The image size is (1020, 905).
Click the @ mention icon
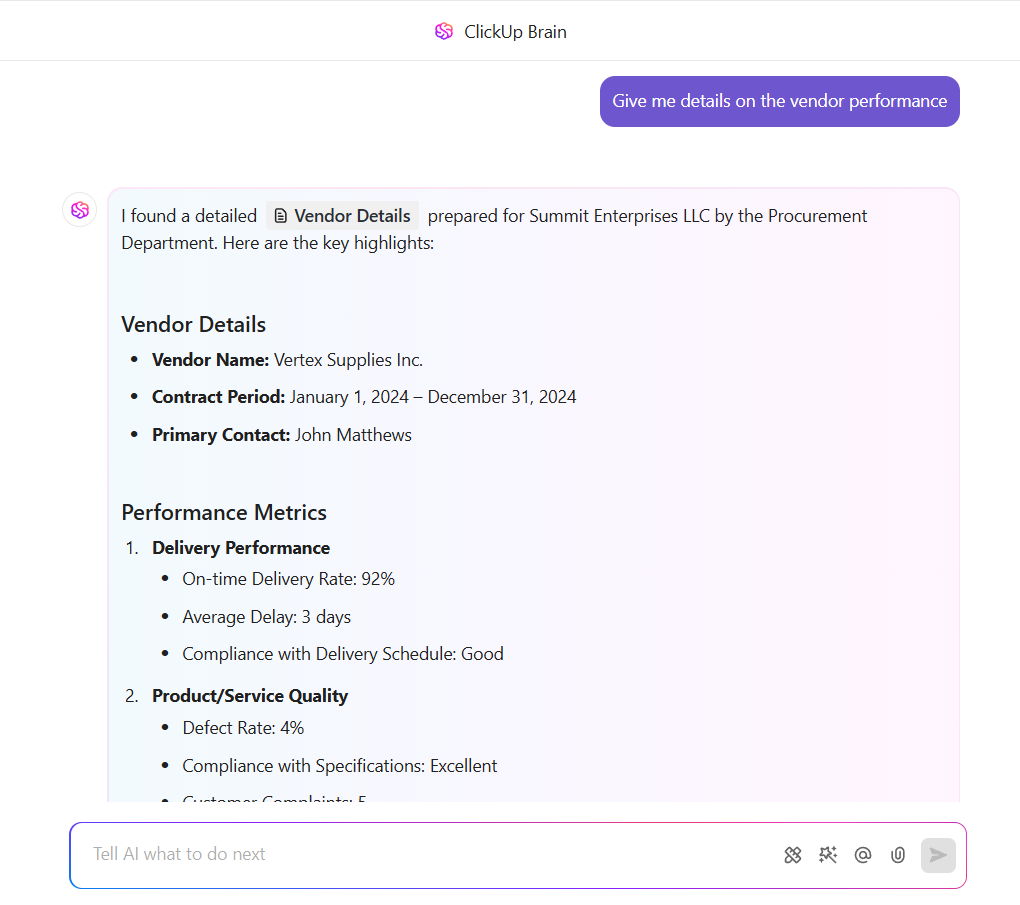click(x=863, y=855)
